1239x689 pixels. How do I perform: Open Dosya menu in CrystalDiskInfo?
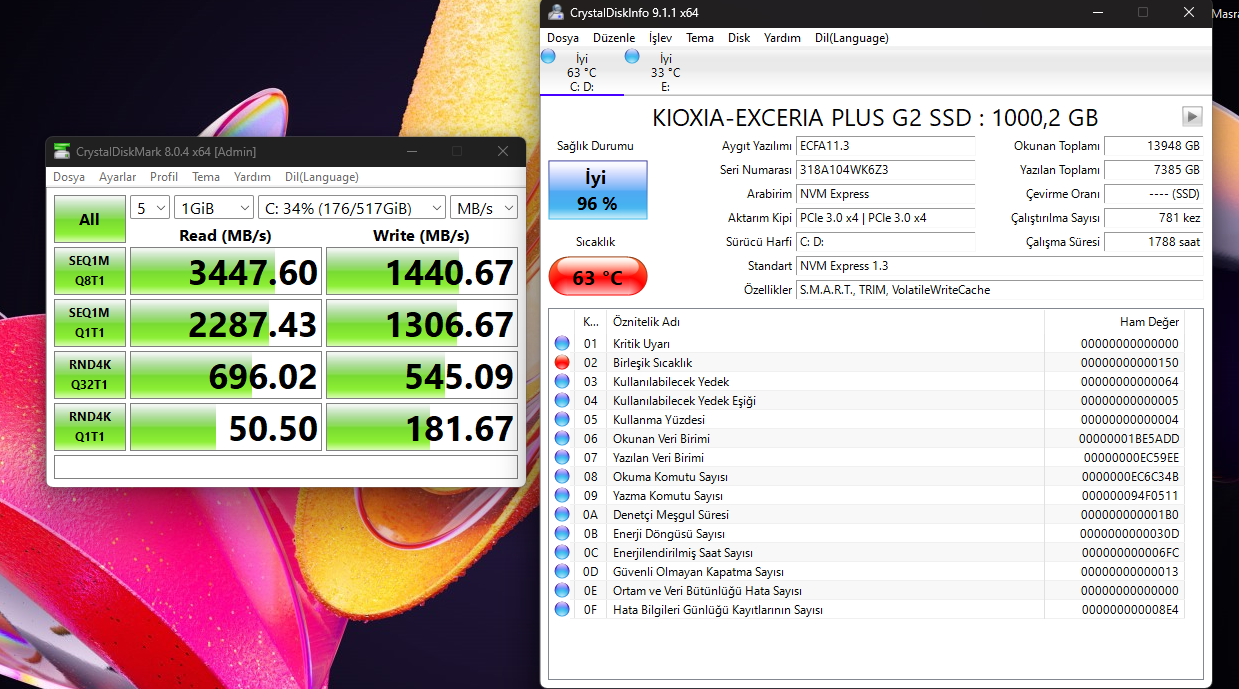[563, 38]
